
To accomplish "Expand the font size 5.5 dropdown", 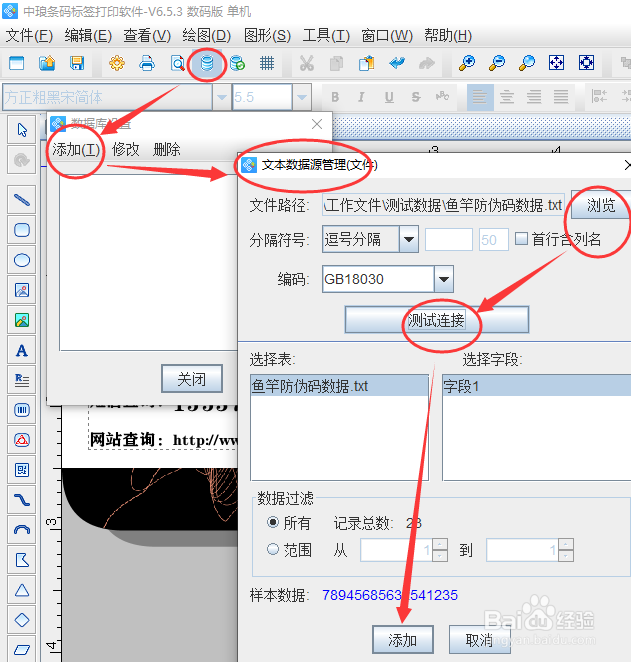I will pyautogui.click(x=301, y=98).
